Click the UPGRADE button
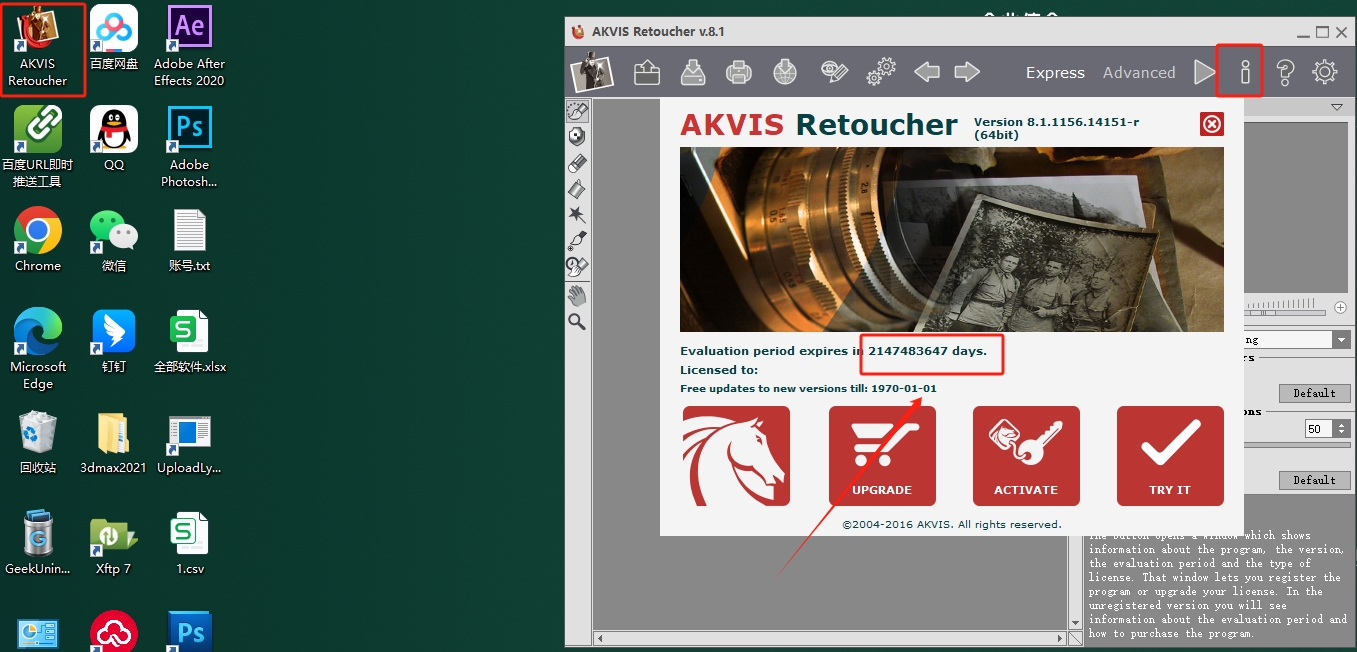Screen dimensions: 1357x652 (x=882, y=456)
